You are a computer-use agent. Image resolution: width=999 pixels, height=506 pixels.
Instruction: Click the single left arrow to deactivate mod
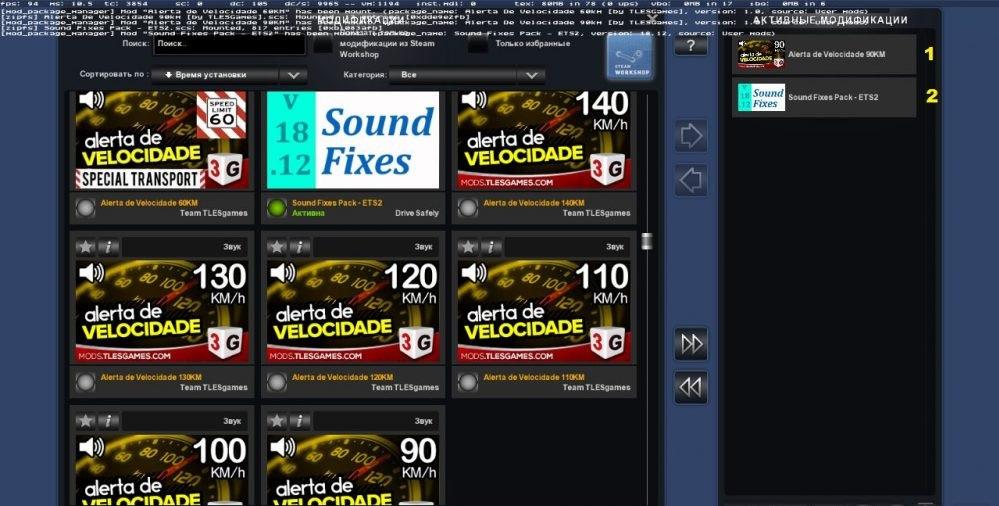pyautogui.click(x=691, y=181)
